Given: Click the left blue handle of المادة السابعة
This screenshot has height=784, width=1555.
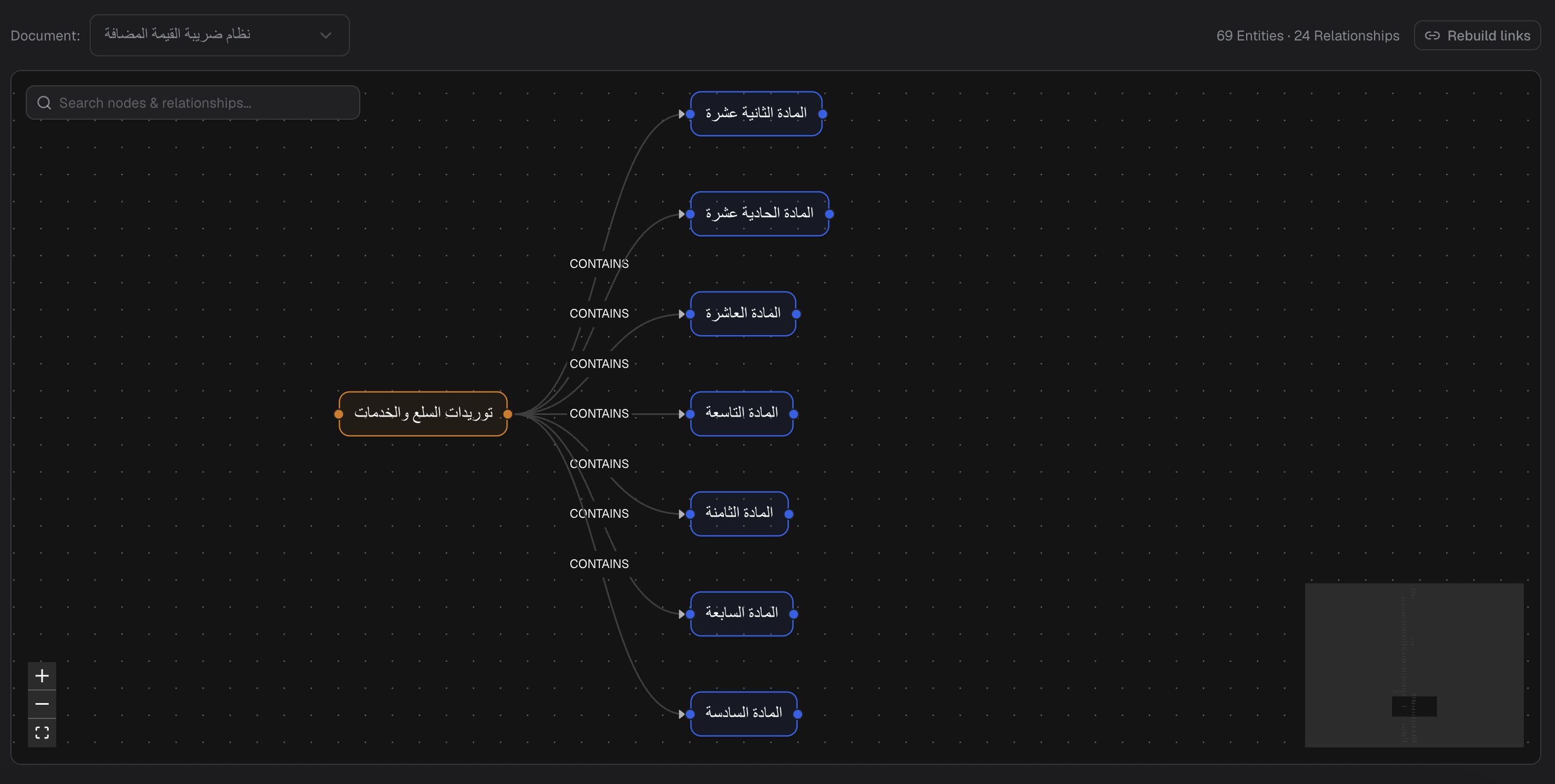Looking at the screenshot, I should [691, 614].
